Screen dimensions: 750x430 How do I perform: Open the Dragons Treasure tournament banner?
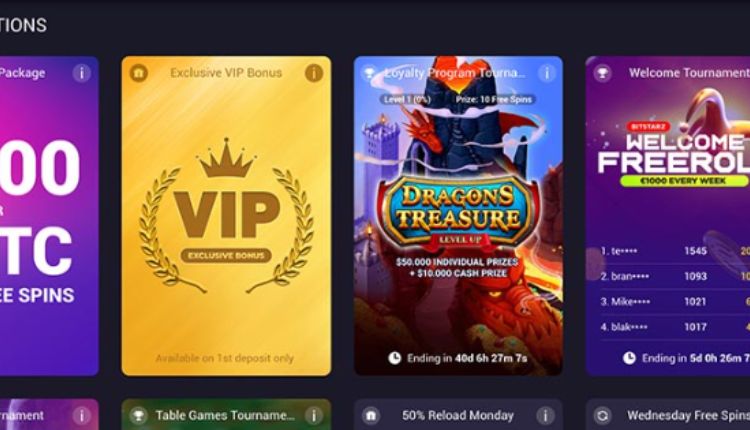(458, 216)
